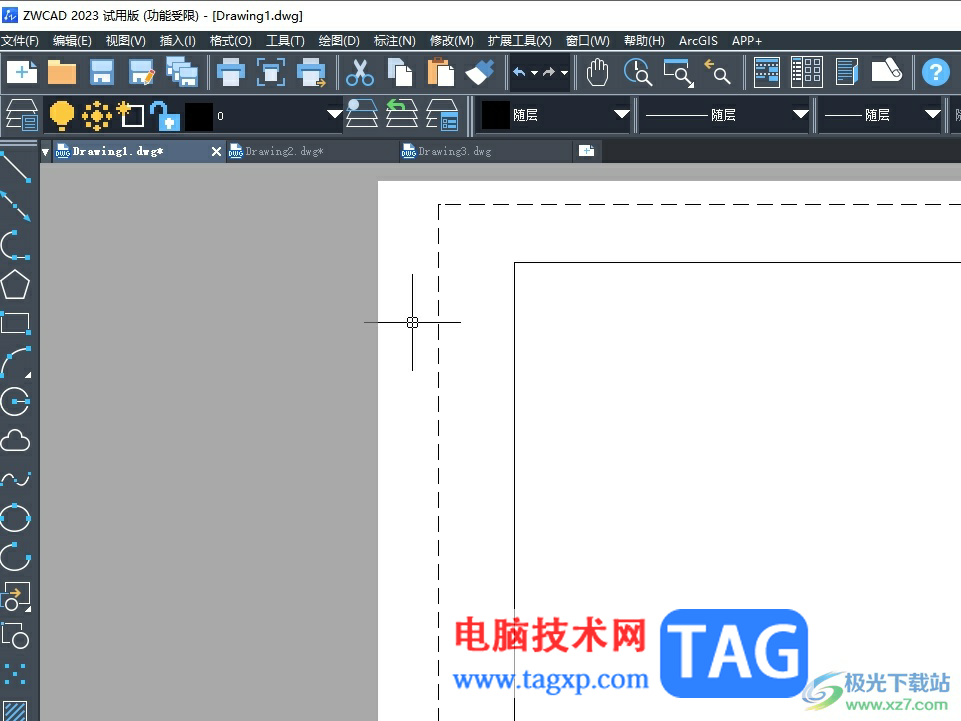Open Help with question mark
Screen dimensions: 961x721
pos(935,72)
